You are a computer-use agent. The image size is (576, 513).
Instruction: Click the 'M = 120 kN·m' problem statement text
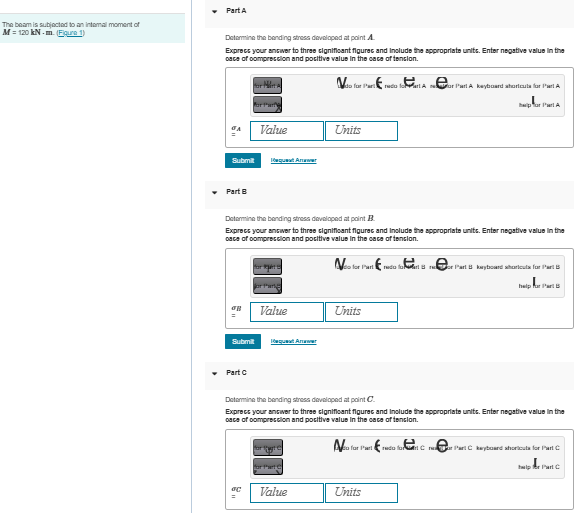tap(71, 29)
